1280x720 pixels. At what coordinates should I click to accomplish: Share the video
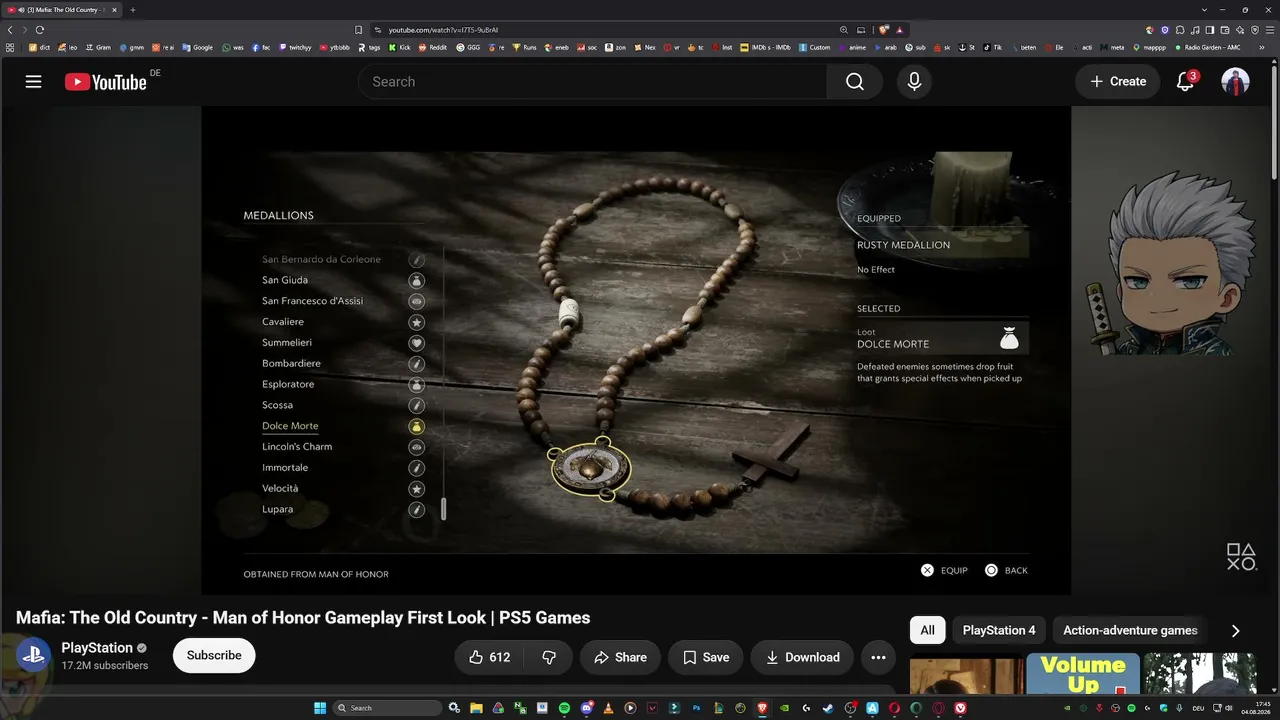[620, 657]
